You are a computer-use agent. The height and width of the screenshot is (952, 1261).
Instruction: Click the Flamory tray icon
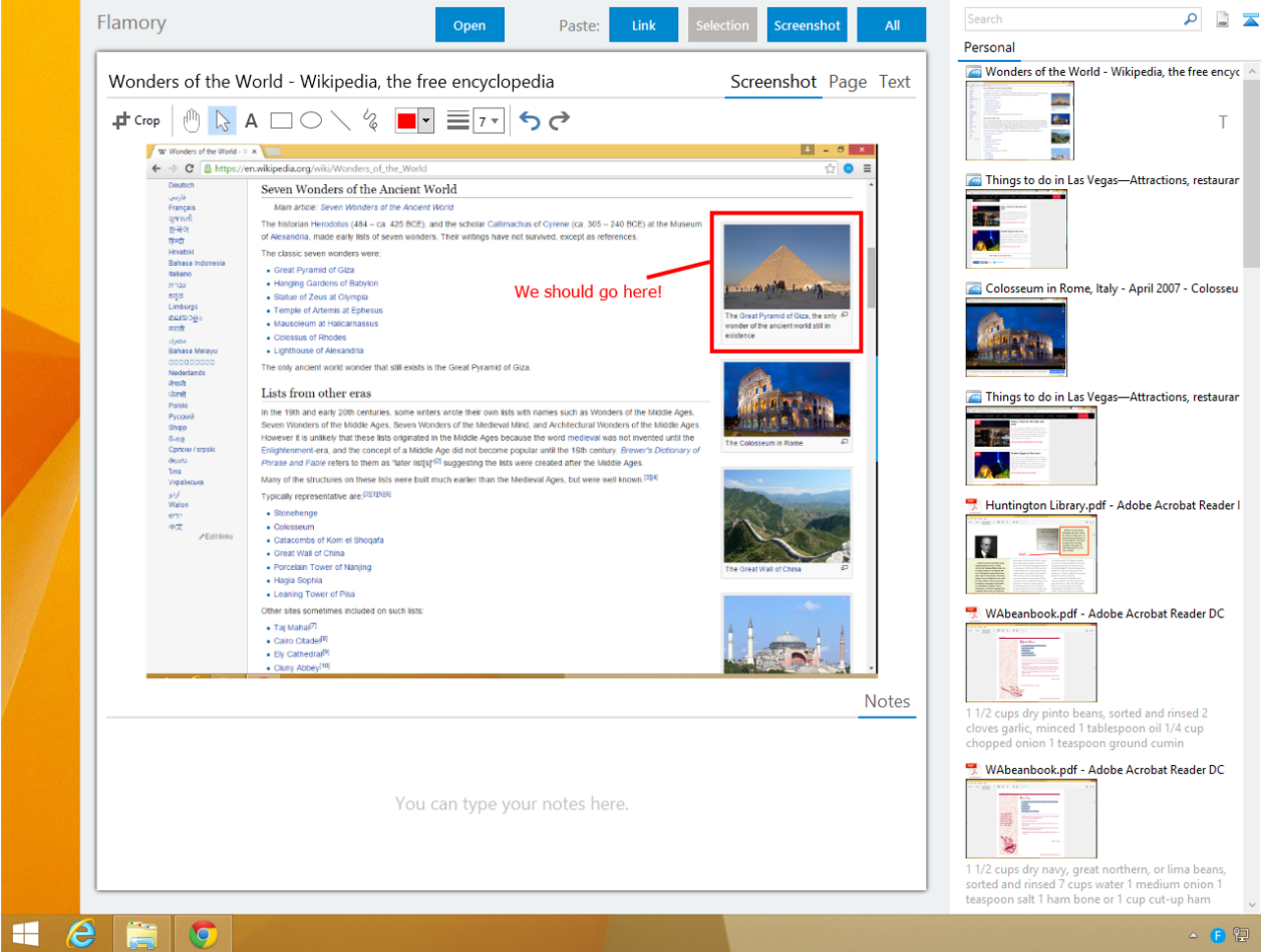(1217, 935)
